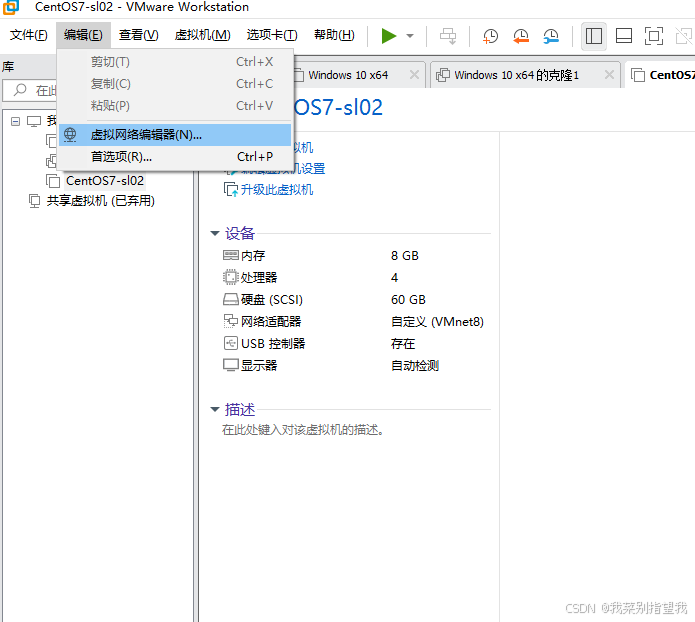Click the CentOS7-sl02 VM icon in tree
Image resolution: width=695 pixels, height=622 pixels.
pyautogui.click(x=53, y=181)
